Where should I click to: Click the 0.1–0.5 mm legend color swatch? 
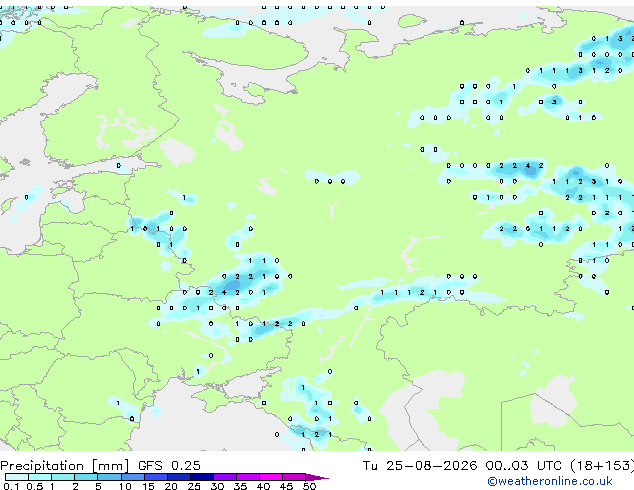point(17,477)
